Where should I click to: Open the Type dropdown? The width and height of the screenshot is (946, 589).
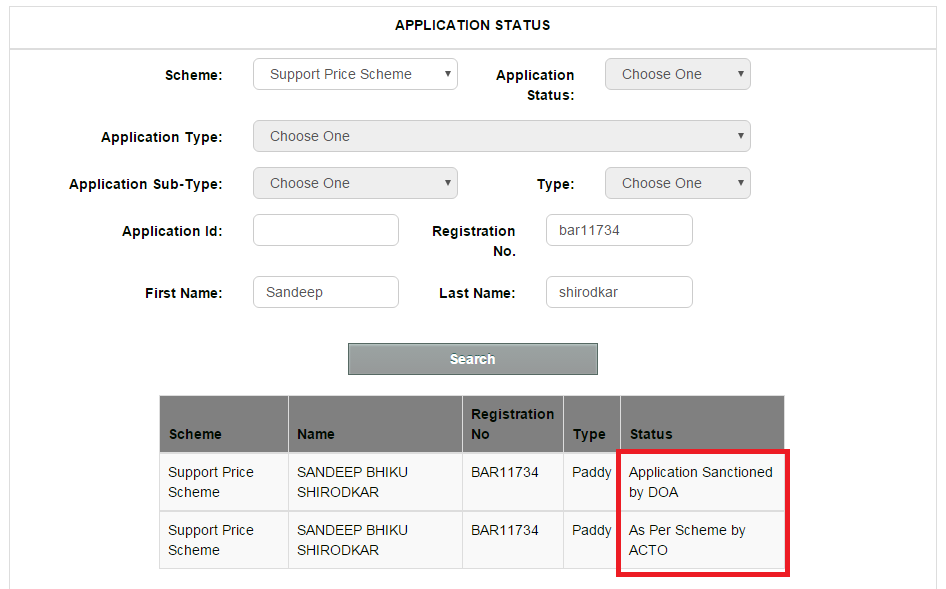(x=678, y=183)
